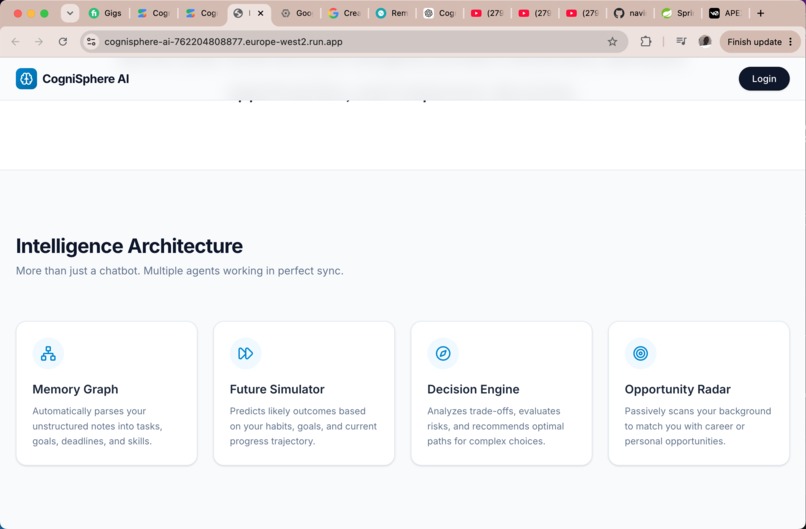Go forward with the browser forward arrow
The height and width of the screenshot is (529, 806).
click(39, 42)
